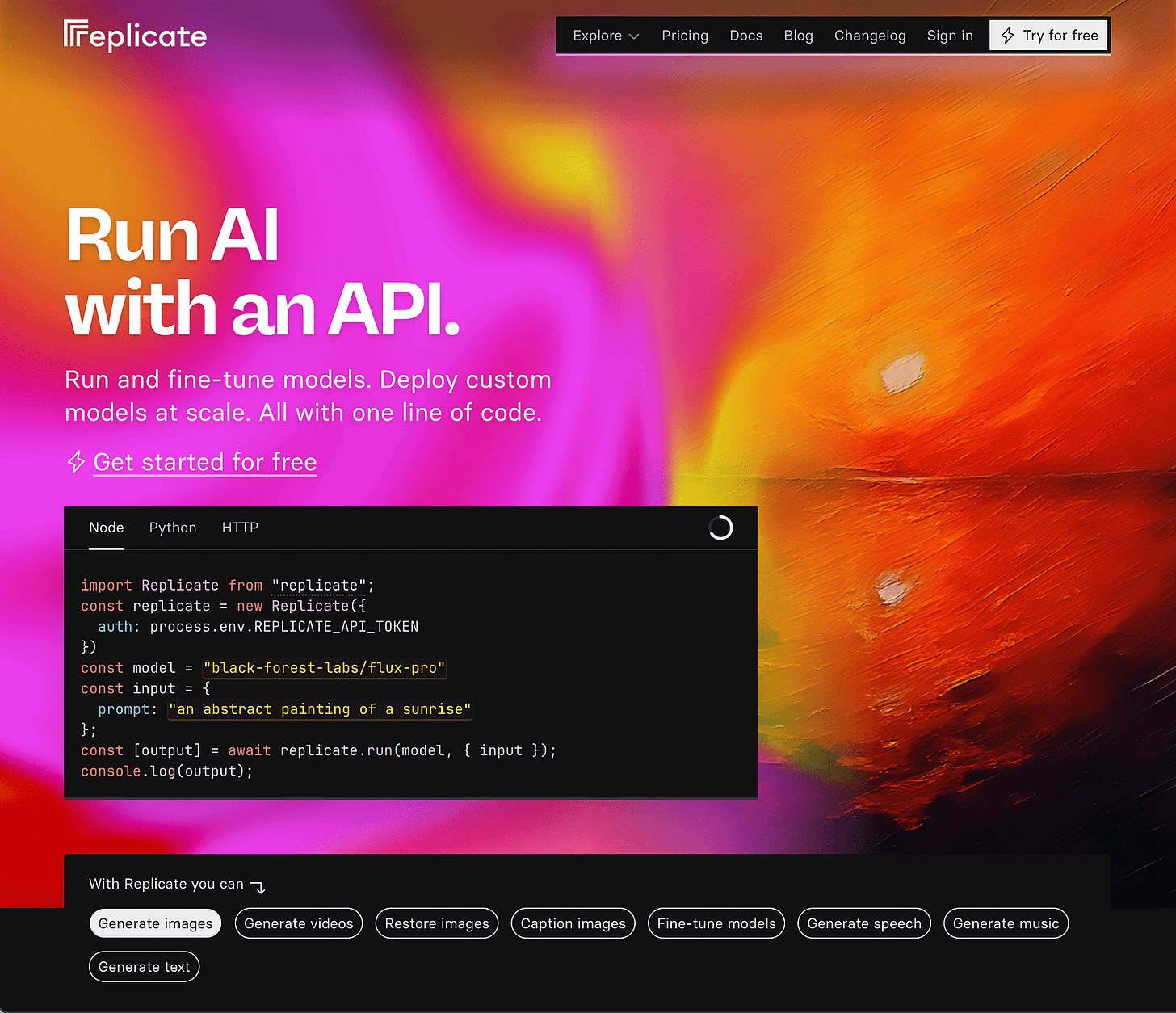Click the "black-forest-labs/flux-pro" model string
This screenshot has height=1013, width=1176.
pyautogui.click(x=324, y=668)
